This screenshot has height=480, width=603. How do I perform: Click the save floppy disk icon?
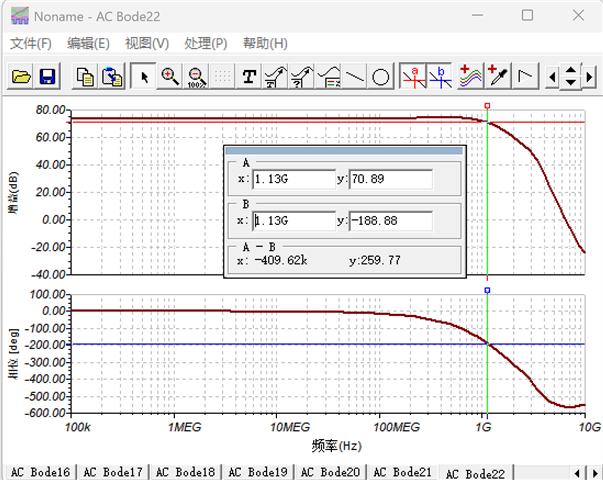(46, 76)
